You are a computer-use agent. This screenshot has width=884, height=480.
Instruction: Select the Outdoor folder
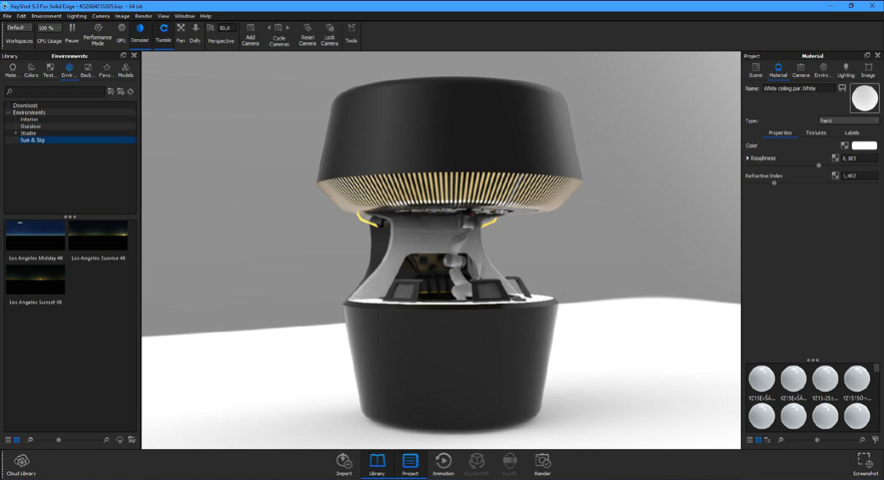(30, 126)
